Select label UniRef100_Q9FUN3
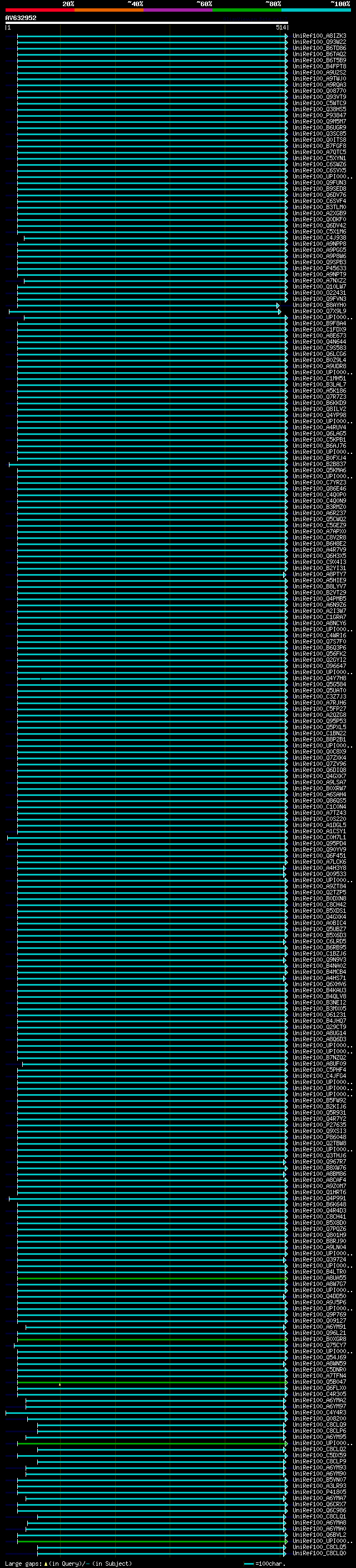This screenshot has height=1568, width=356. click(x=319, y=182)
